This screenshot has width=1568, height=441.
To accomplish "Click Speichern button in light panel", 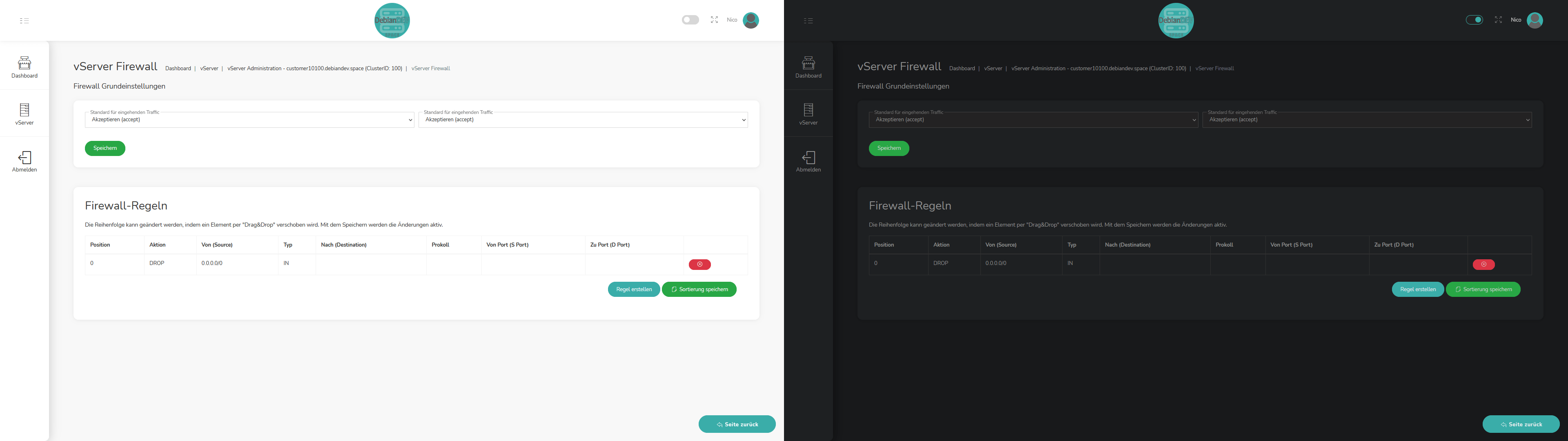I will tap(105, 149).
